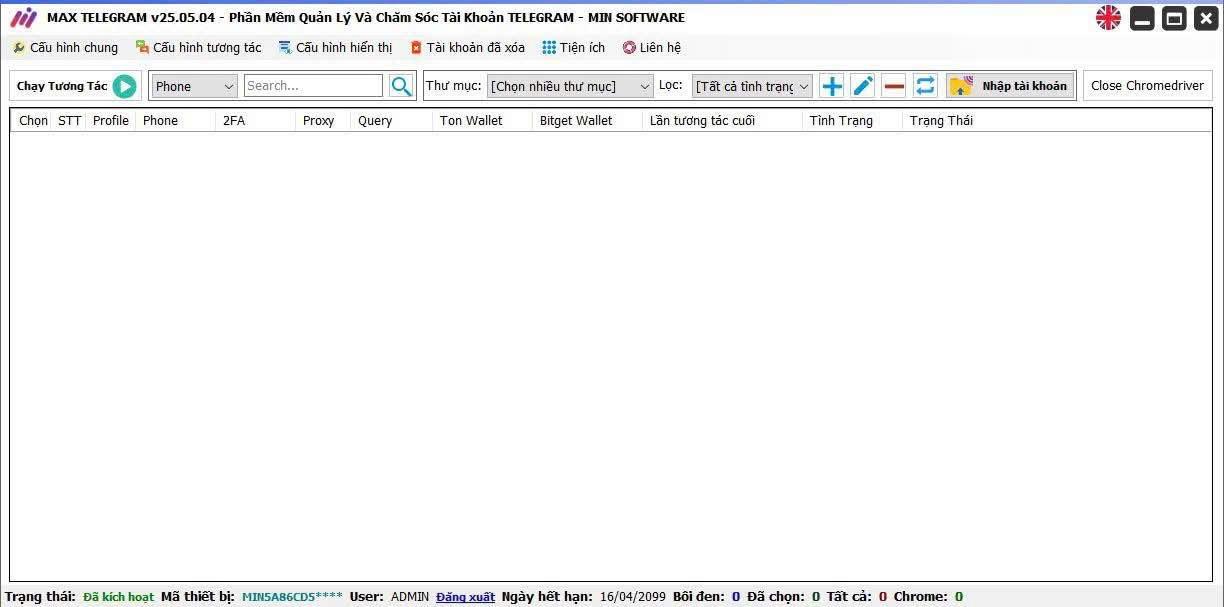Switch language via the UK flag icon

click(x=1108, y=18)
